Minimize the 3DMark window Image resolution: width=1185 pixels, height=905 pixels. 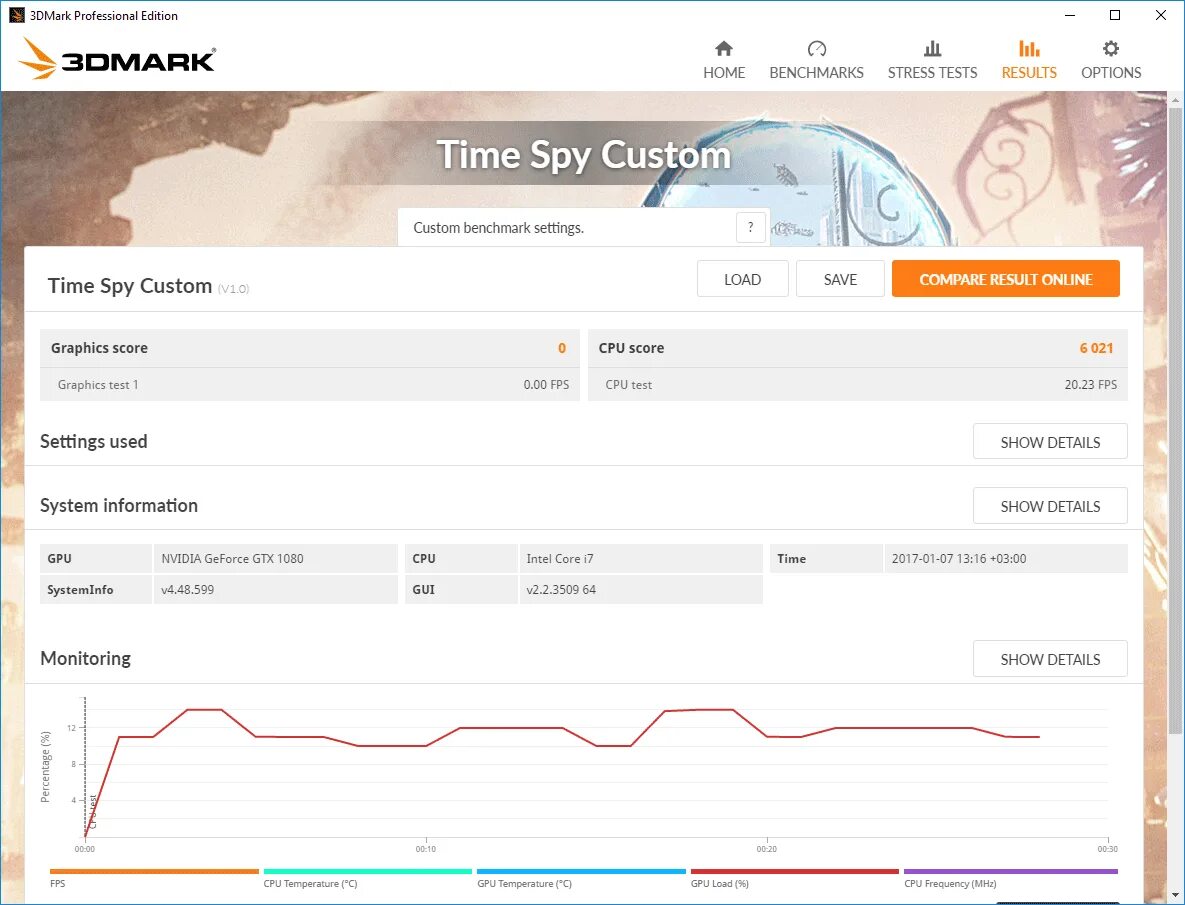1070,15
